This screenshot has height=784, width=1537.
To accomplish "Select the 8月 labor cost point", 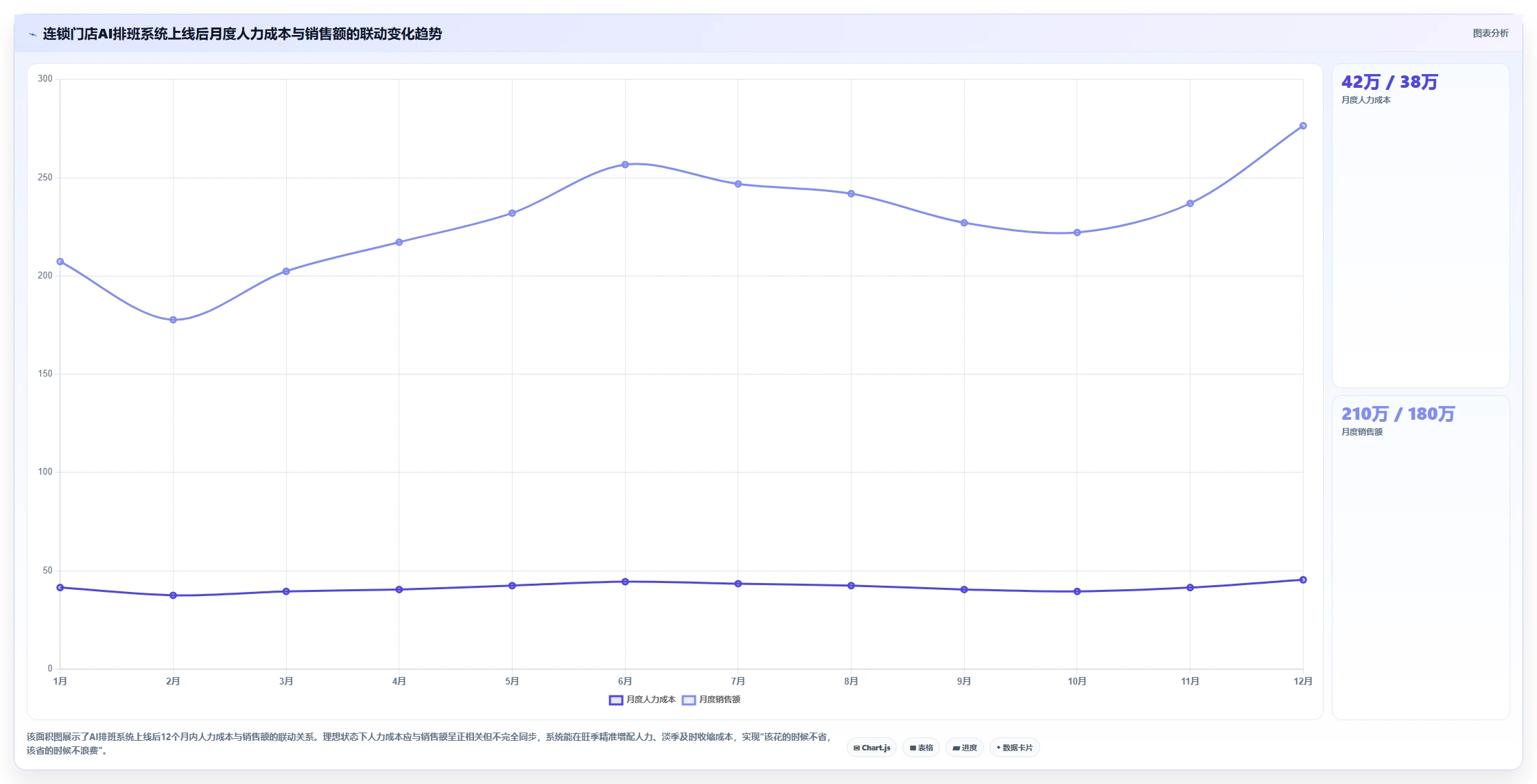I will pos(851,585).
